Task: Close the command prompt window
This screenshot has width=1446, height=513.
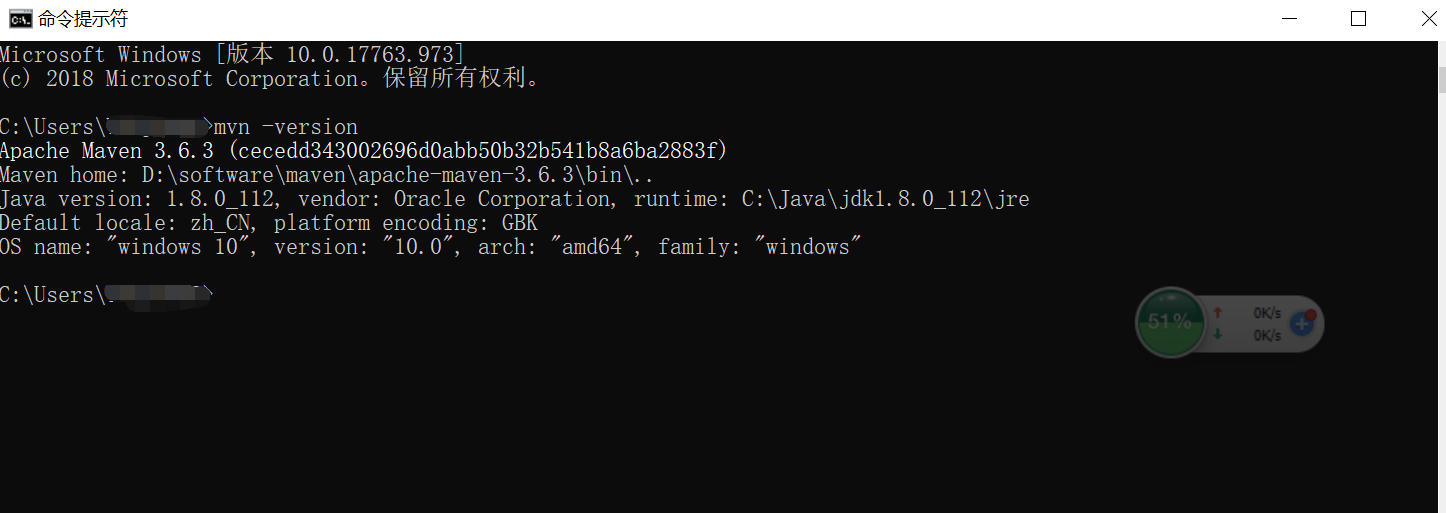Action: click(1425, 19)
